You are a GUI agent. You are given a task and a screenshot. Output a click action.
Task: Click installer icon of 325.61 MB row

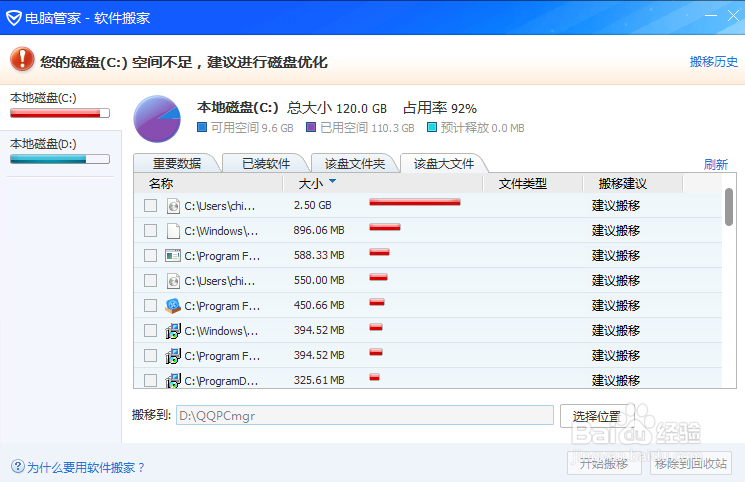tap(173, 380)
